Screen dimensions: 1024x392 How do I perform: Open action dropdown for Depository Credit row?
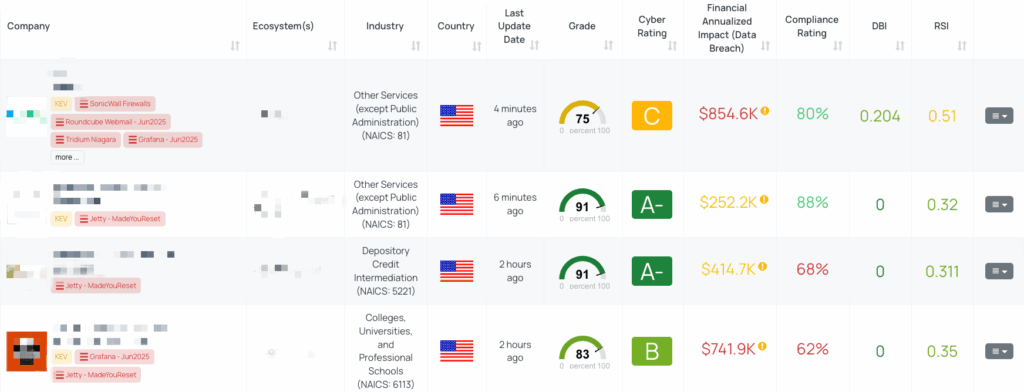pyautogui.click(x=999, y=270)
